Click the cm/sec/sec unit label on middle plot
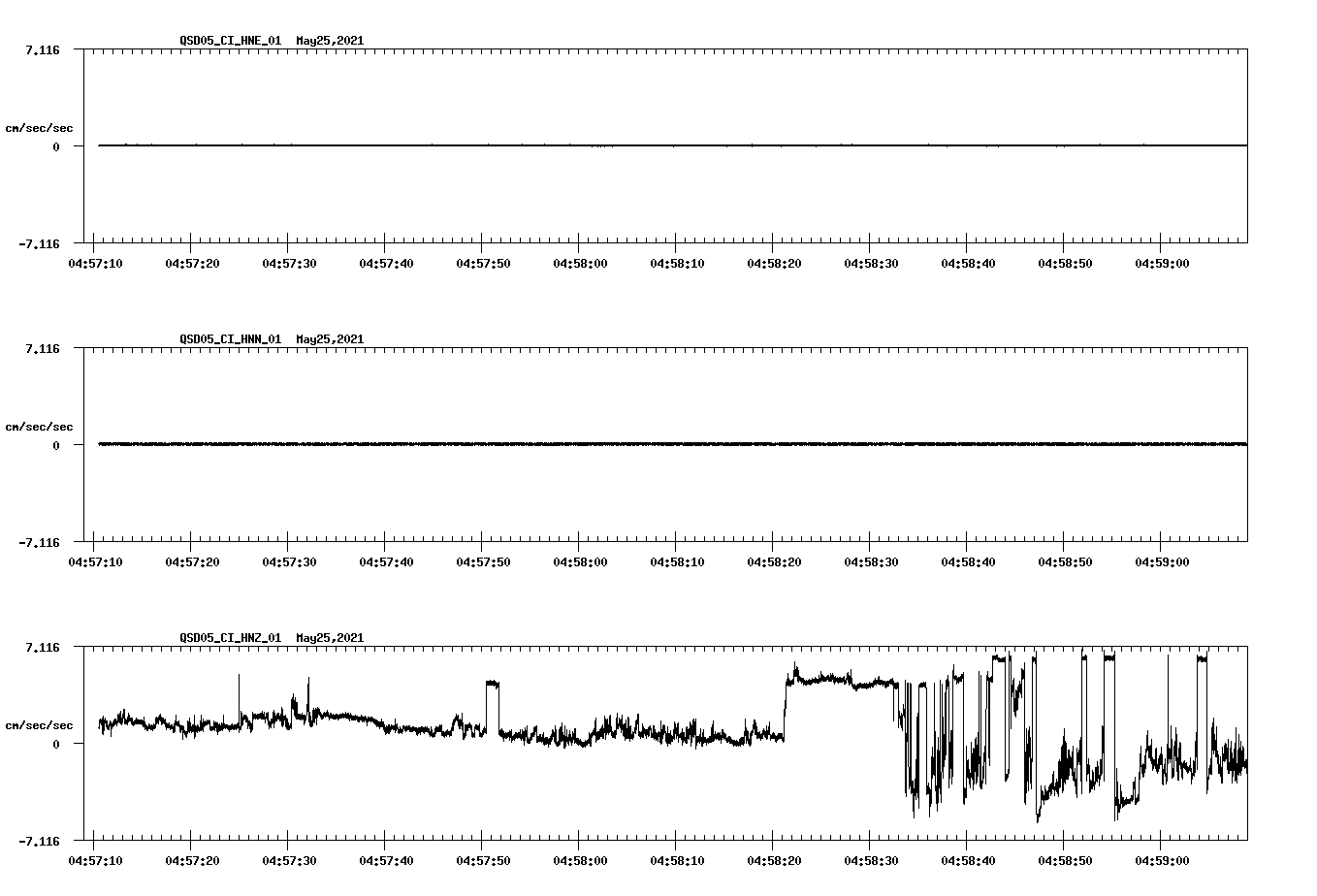This screenshot has width=1317, height=896. pyautogui.click(x=40, y=426)
